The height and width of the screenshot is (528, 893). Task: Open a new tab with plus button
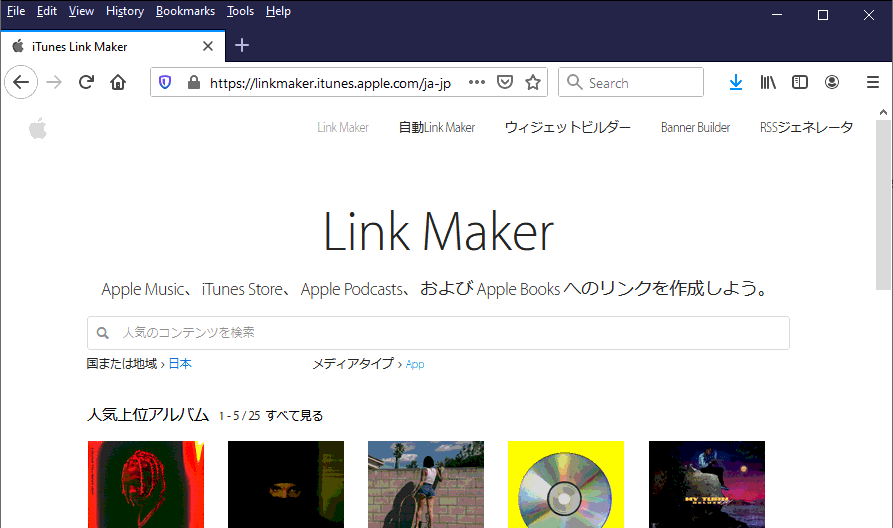[242, 46]
